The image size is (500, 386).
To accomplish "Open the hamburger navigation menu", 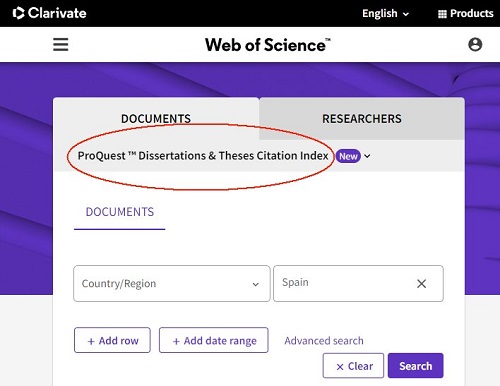I will tap(61, 44).
